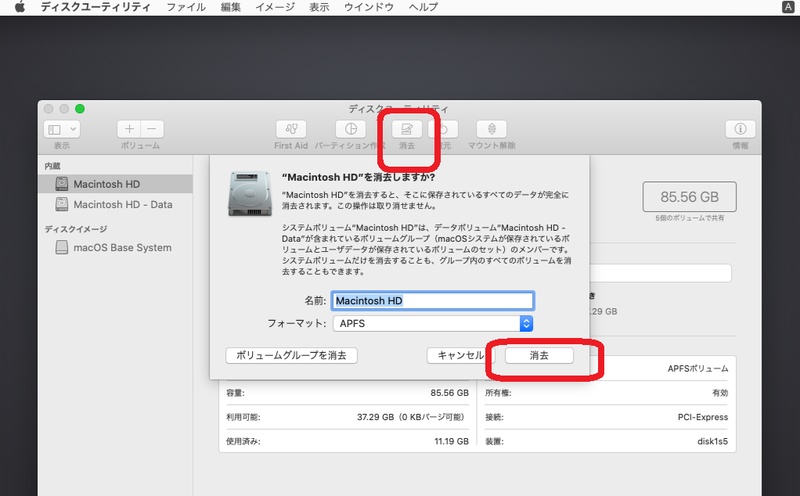
Task: Add a volume with plus button
Action: pos(129,129)
